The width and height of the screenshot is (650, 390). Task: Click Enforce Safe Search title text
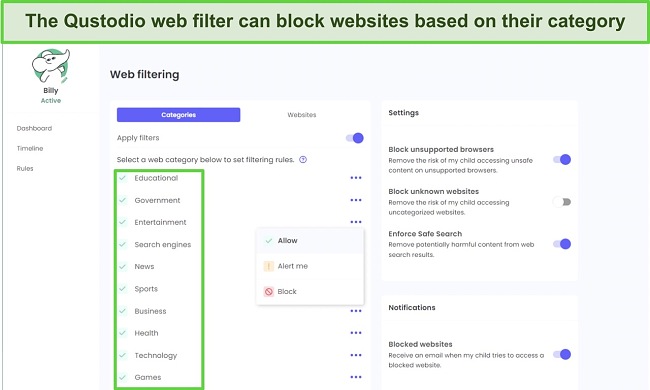click(425, 234)
